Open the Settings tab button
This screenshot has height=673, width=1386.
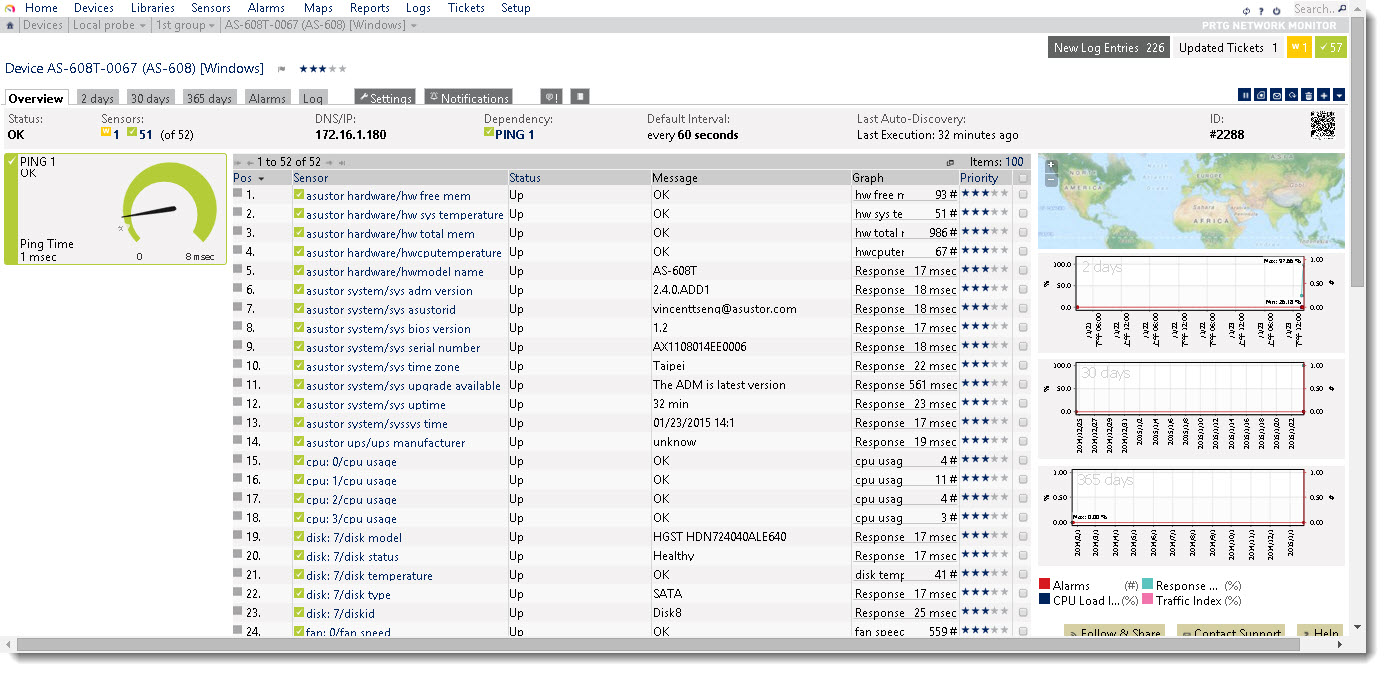[384, 97]
